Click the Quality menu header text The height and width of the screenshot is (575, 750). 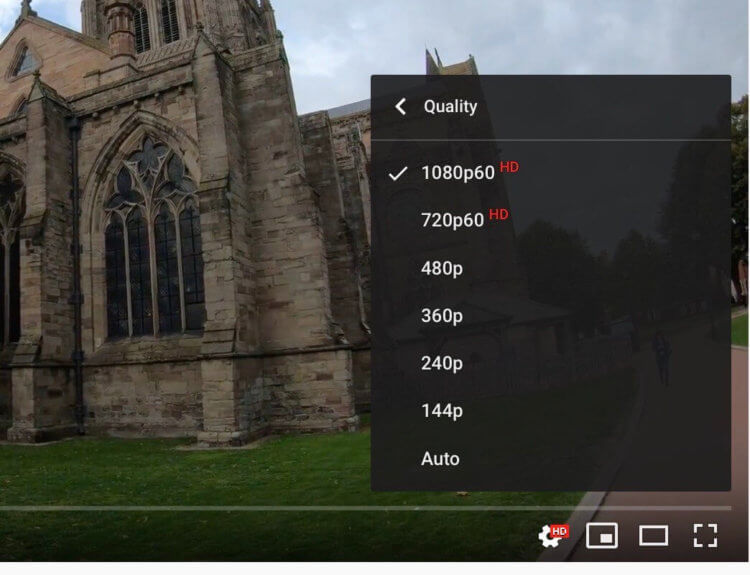(450, 106)
